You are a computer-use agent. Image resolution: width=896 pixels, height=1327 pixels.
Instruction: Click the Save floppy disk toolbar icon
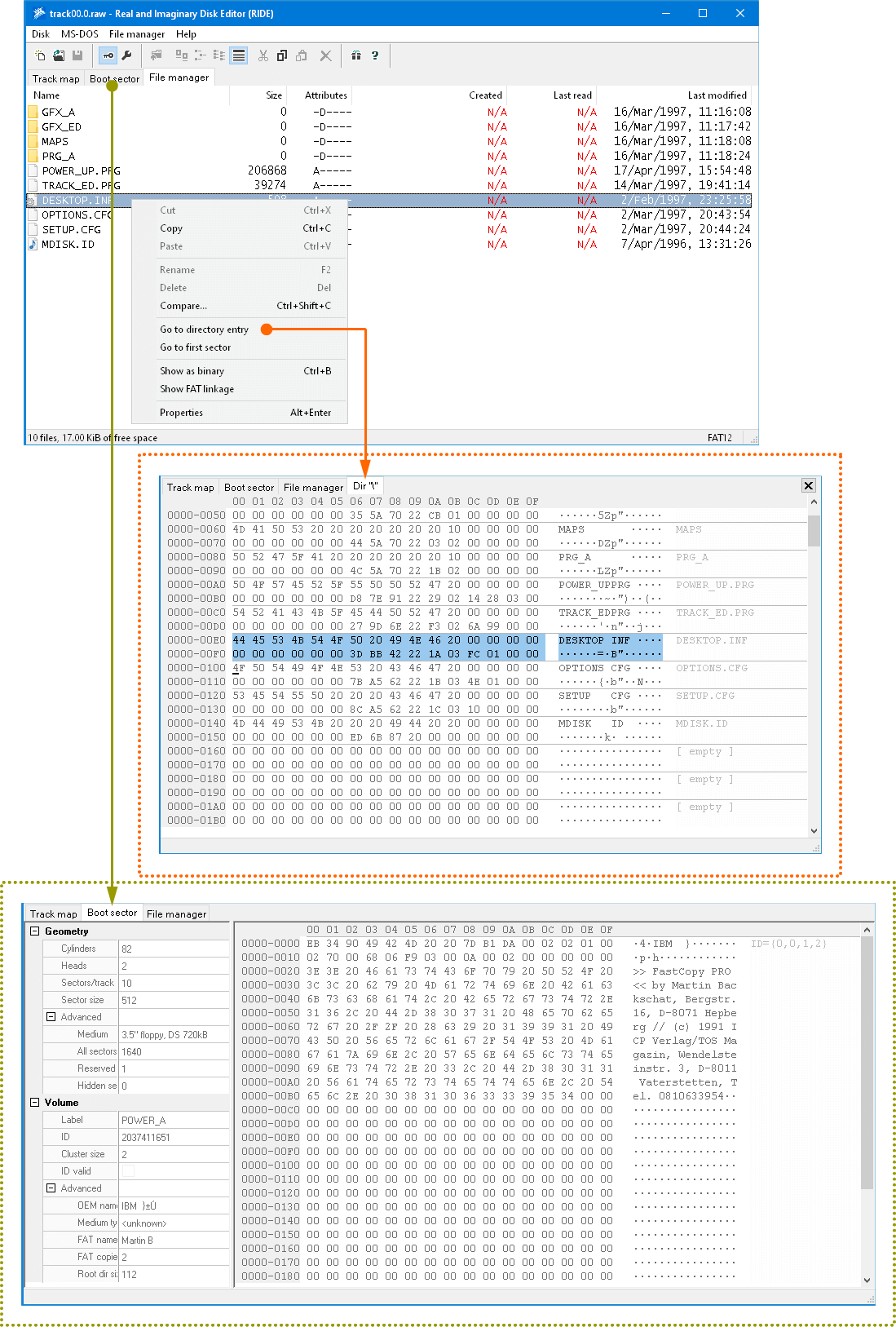point(77,55)
